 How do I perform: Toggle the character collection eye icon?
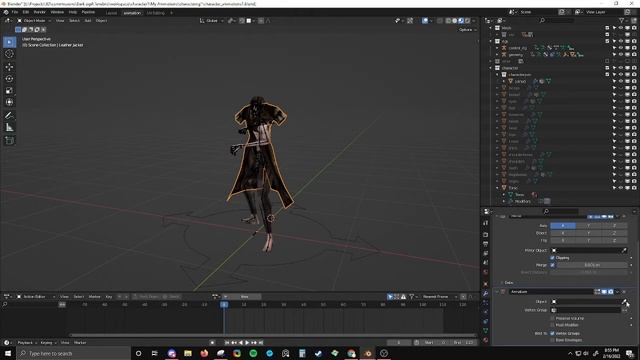(x=621, y=68)
